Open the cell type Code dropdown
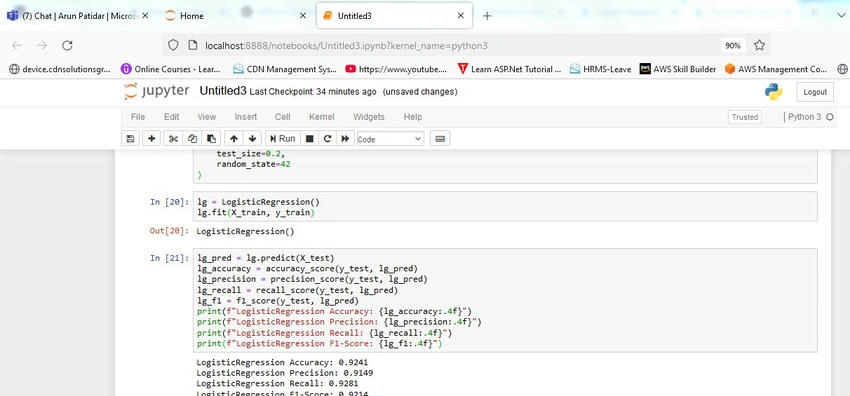The width and height of the screenshot is (850, 396). pyautogui.click(x=390, y=139)
